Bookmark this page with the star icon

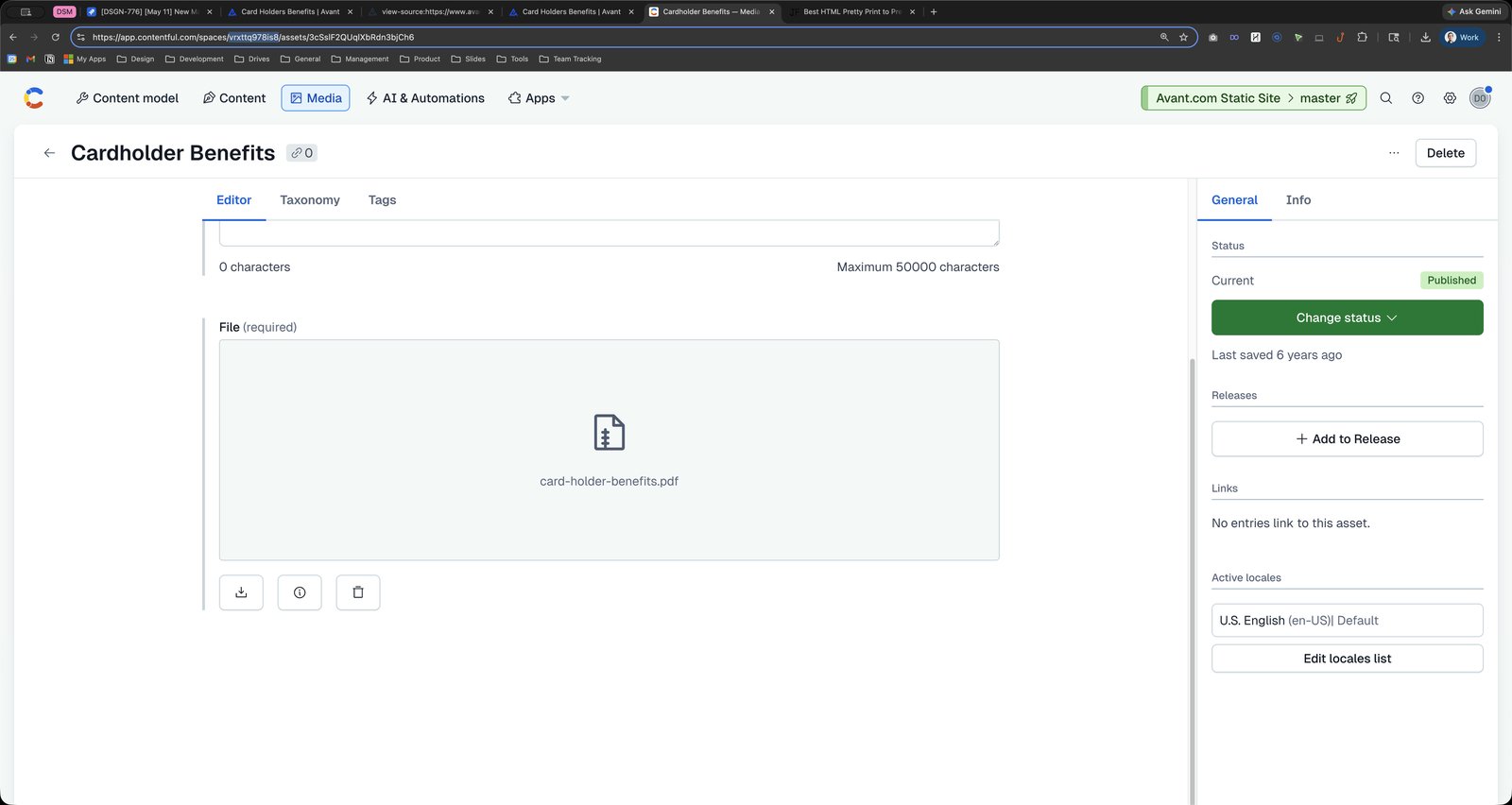click(x=1183, y=38)
